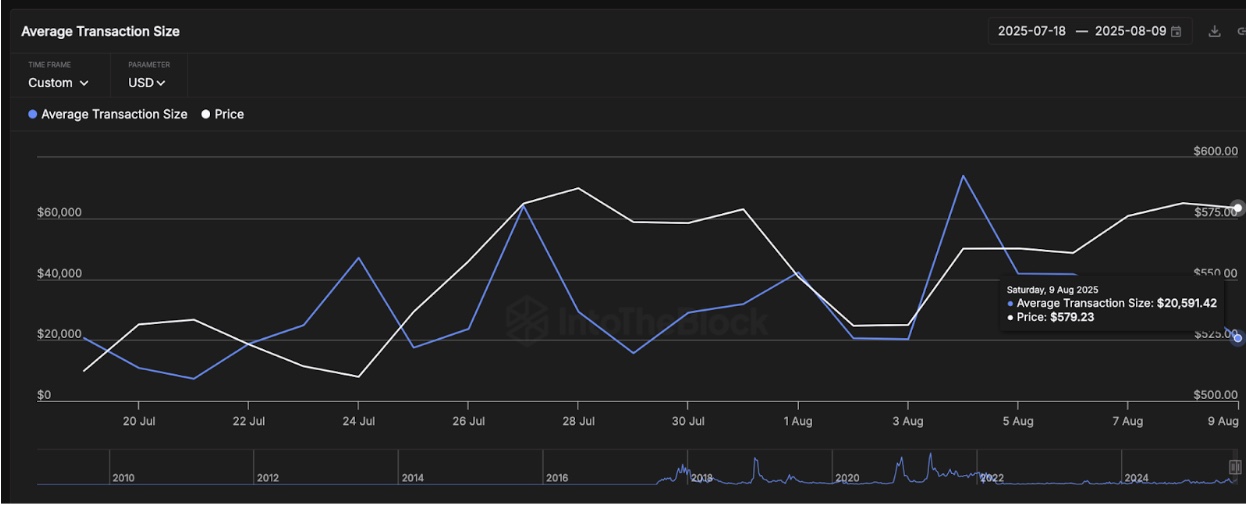1246x506 pixels.
Task: Click the chart title Average Transaction Size
Action: click(100, 31)
